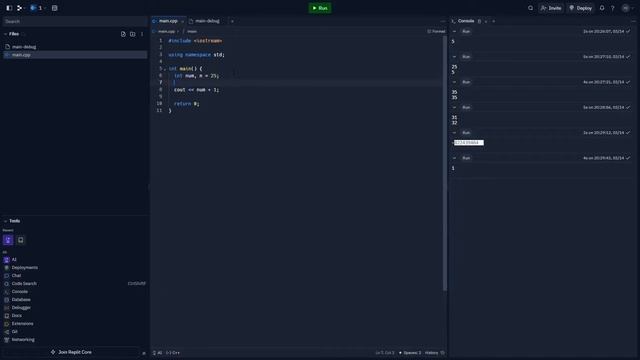Click the Deploy button
Viewport: 640px width, 360px height.
point(580,8)
